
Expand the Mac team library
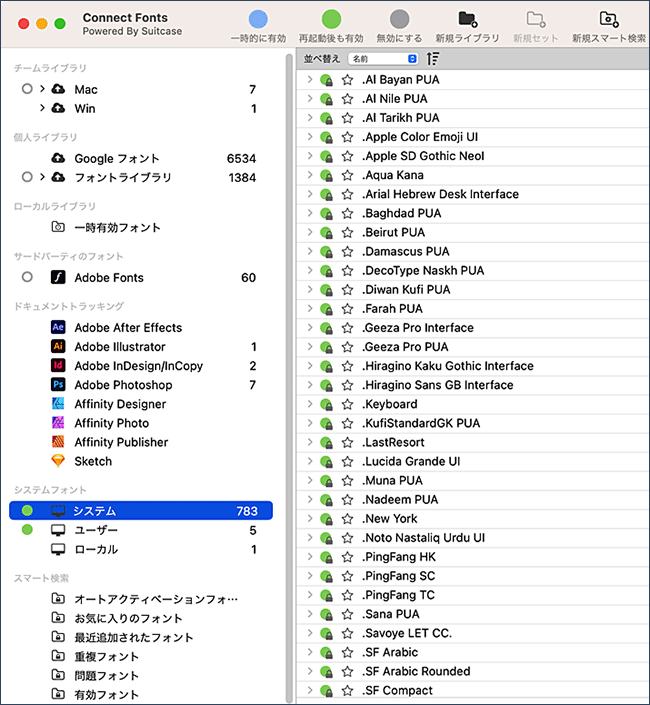(x=42, y=89)
